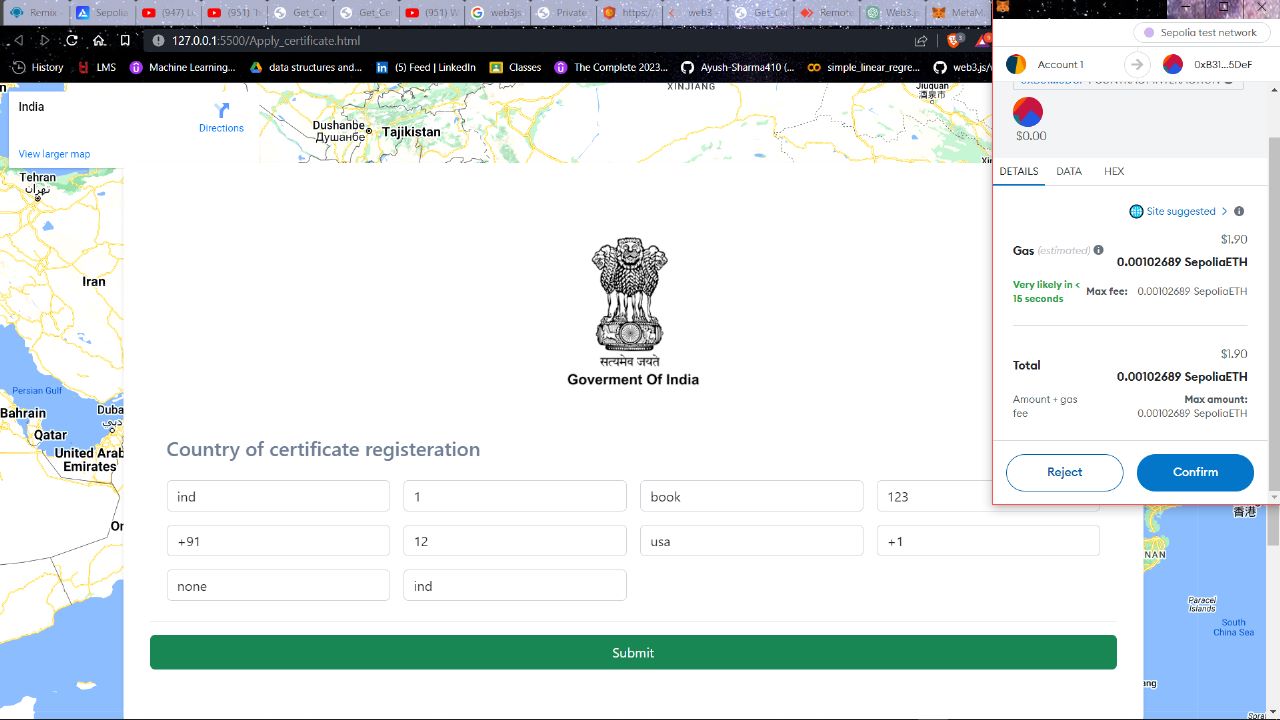This screenshot has height=720, width=1280.
Task: Click the Confirm button in MetaMask
Action: point(1195,472)
